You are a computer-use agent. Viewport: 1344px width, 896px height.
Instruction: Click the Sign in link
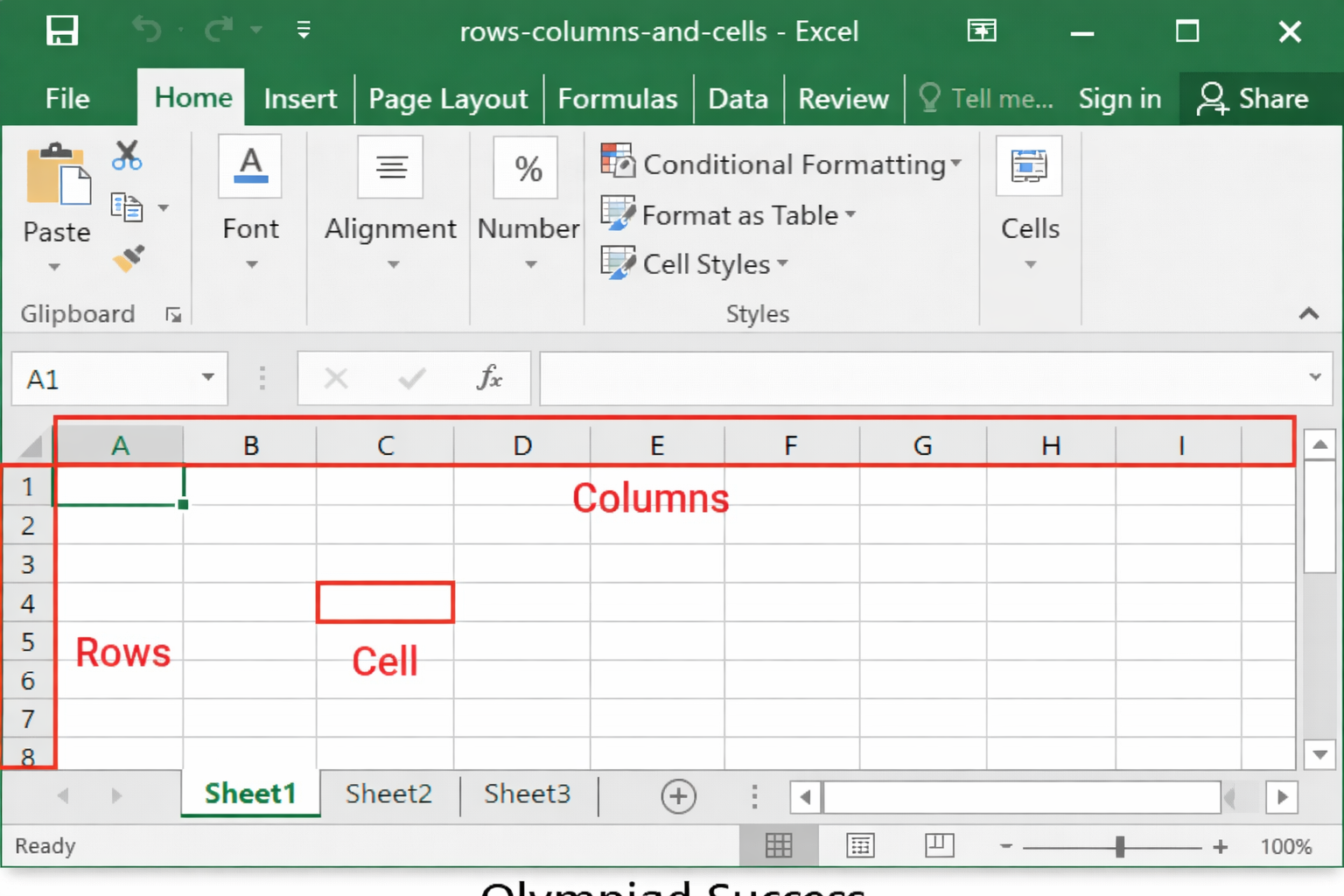(x=1120, y=98)
